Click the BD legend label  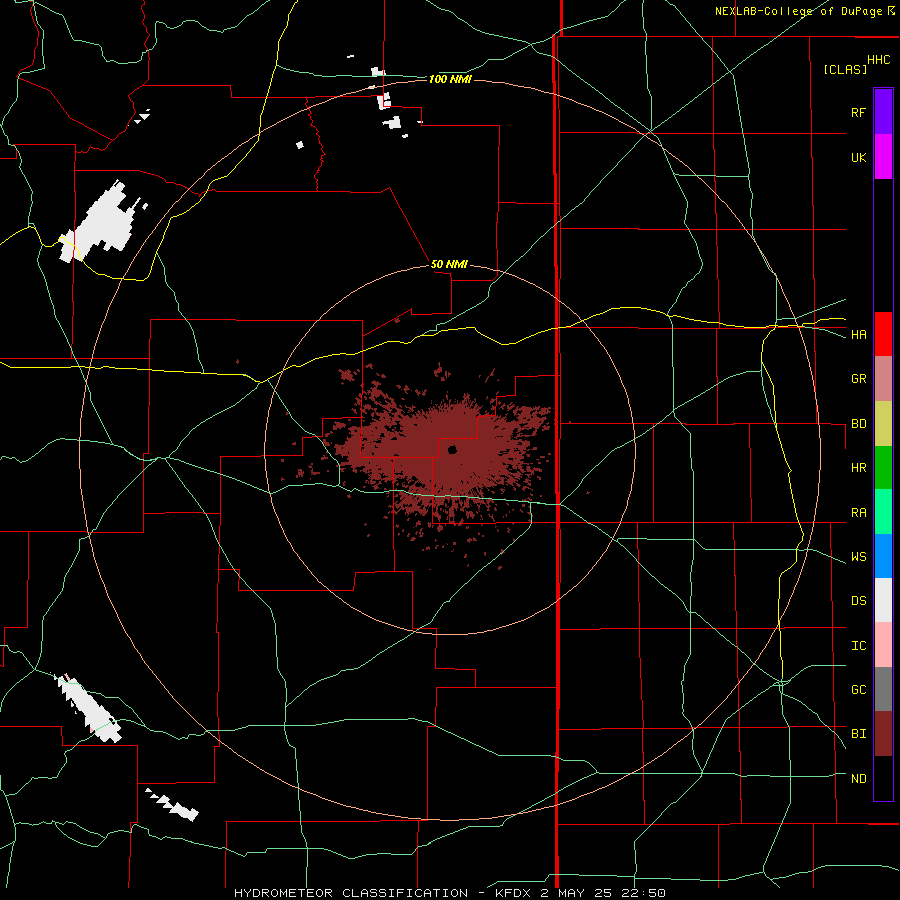858,424
